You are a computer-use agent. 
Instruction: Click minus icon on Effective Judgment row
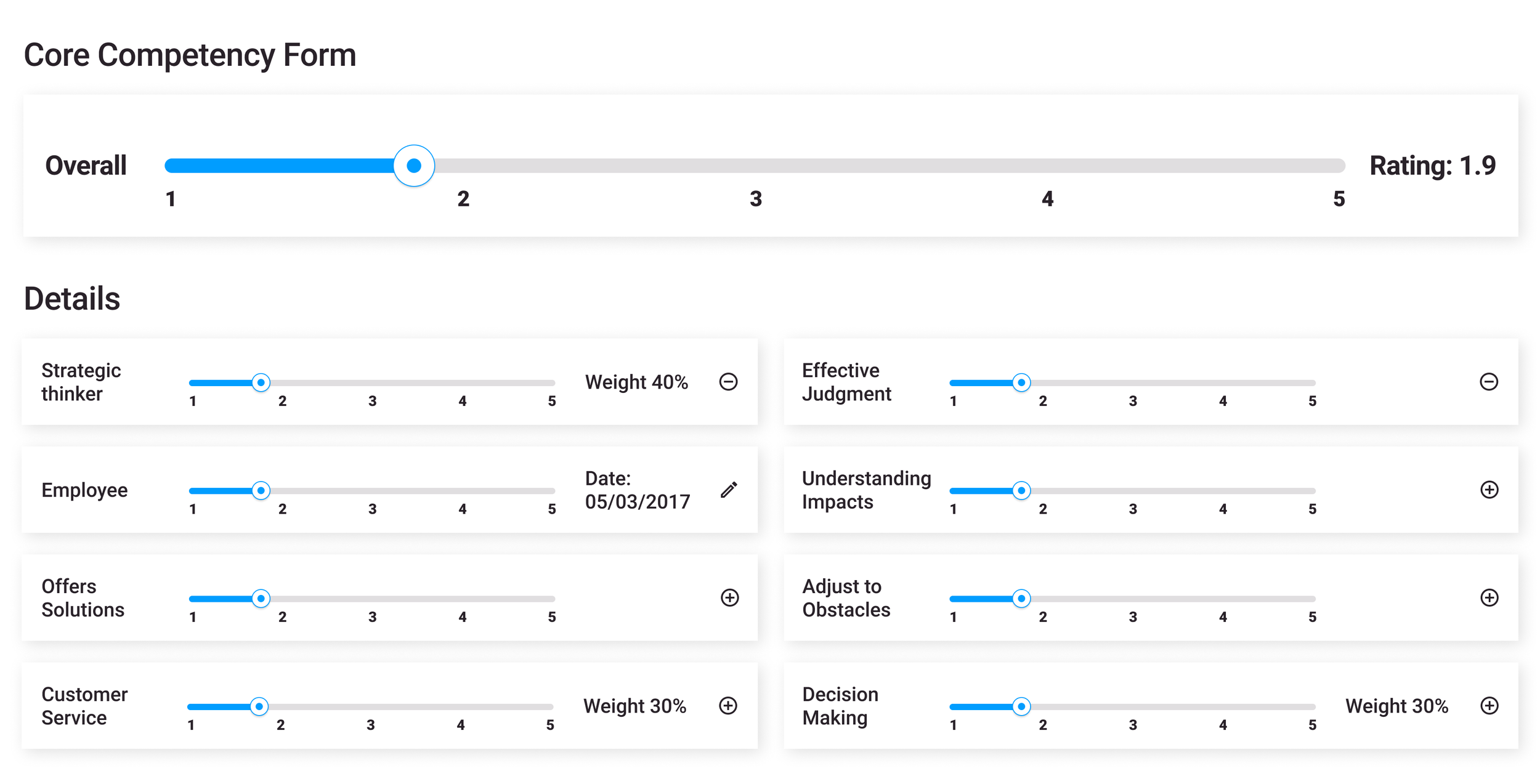pos(1488,382)
